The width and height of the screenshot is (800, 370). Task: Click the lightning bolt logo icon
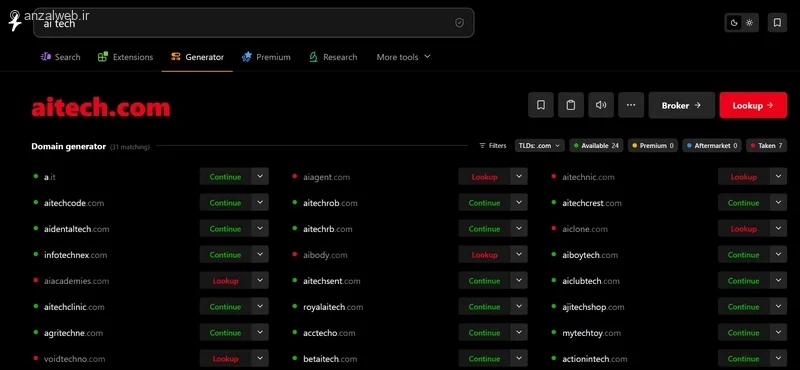point(15,22)
